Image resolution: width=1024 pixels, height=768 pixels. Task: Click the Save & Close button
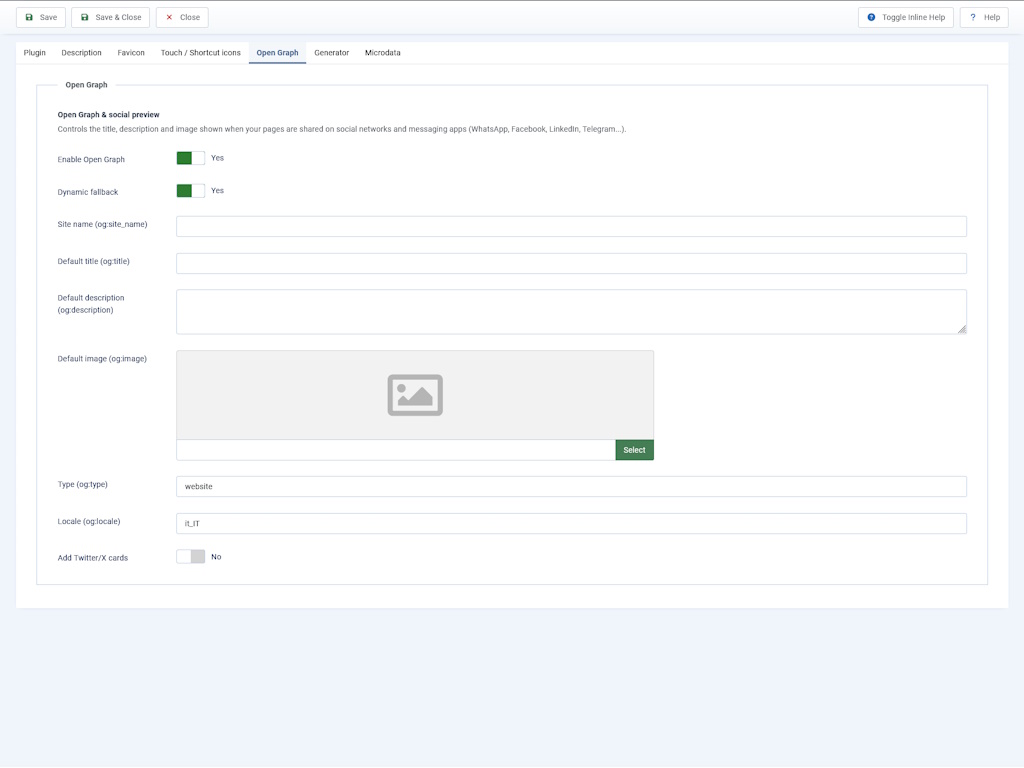click(110, 18)
